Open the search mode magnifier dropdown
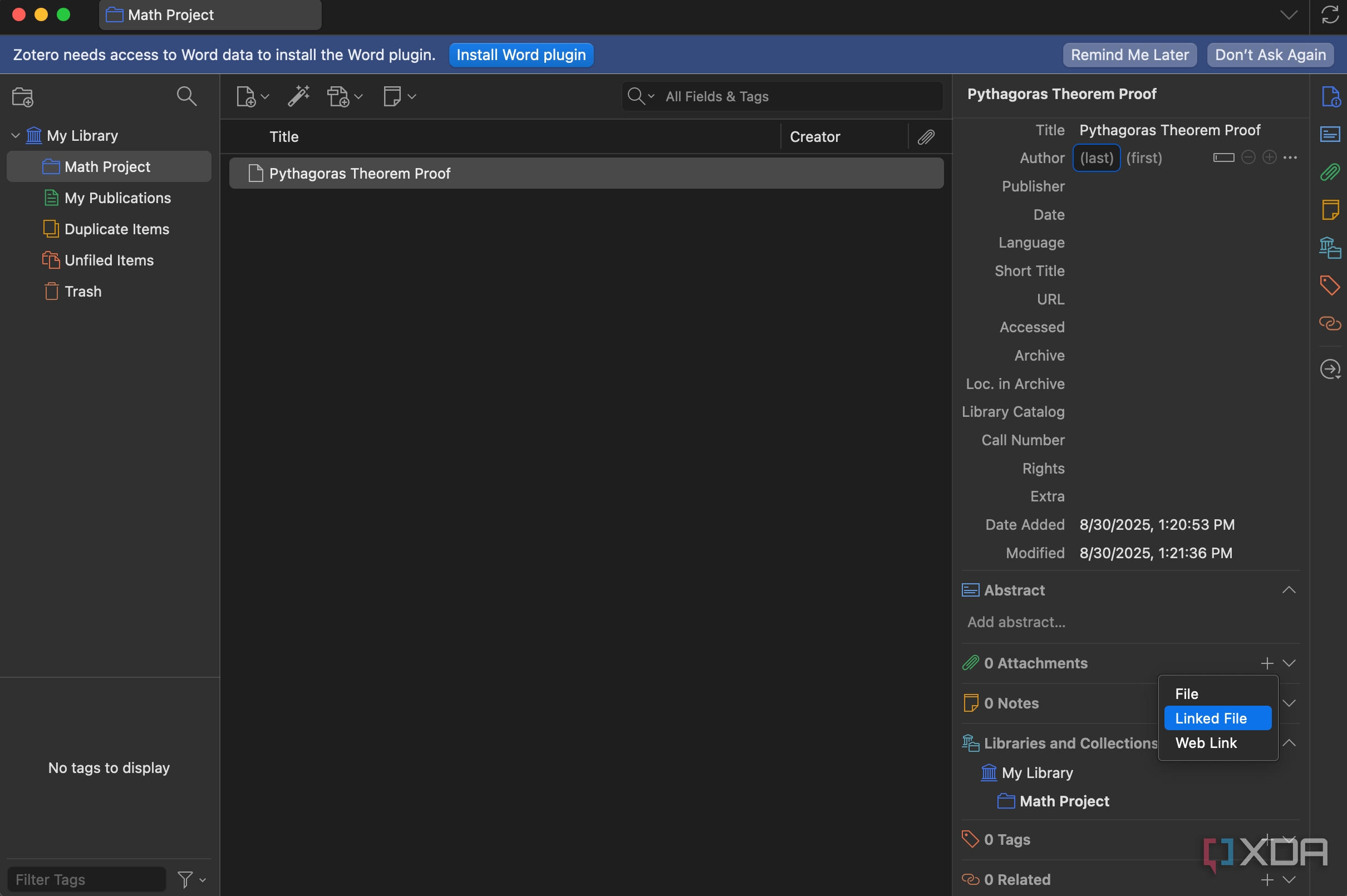1347x896 pixels. click(641, 96)
